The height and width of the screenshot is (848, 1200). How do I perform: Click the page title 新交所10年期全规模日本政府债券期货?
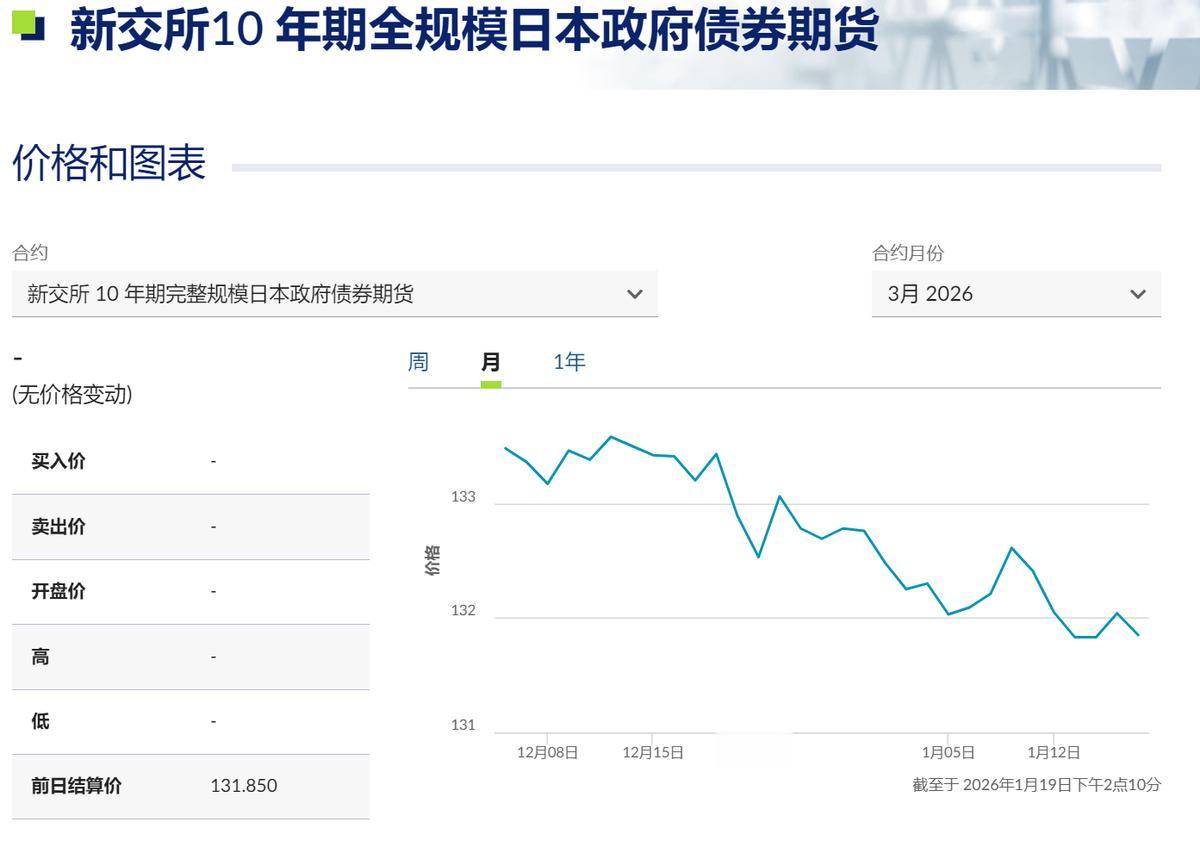point(474,29)
